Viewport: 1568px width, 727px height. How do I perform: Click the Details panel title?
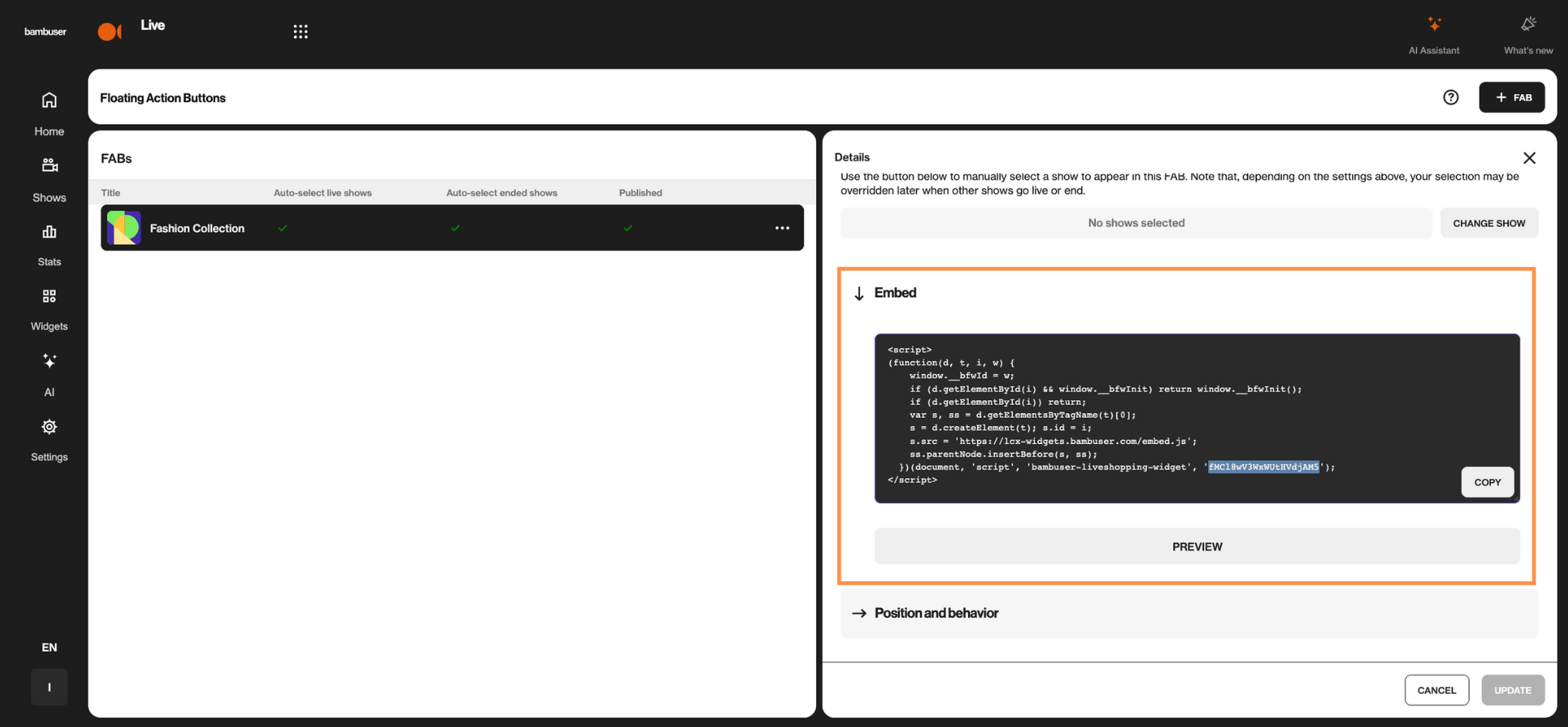coord(852,157)
